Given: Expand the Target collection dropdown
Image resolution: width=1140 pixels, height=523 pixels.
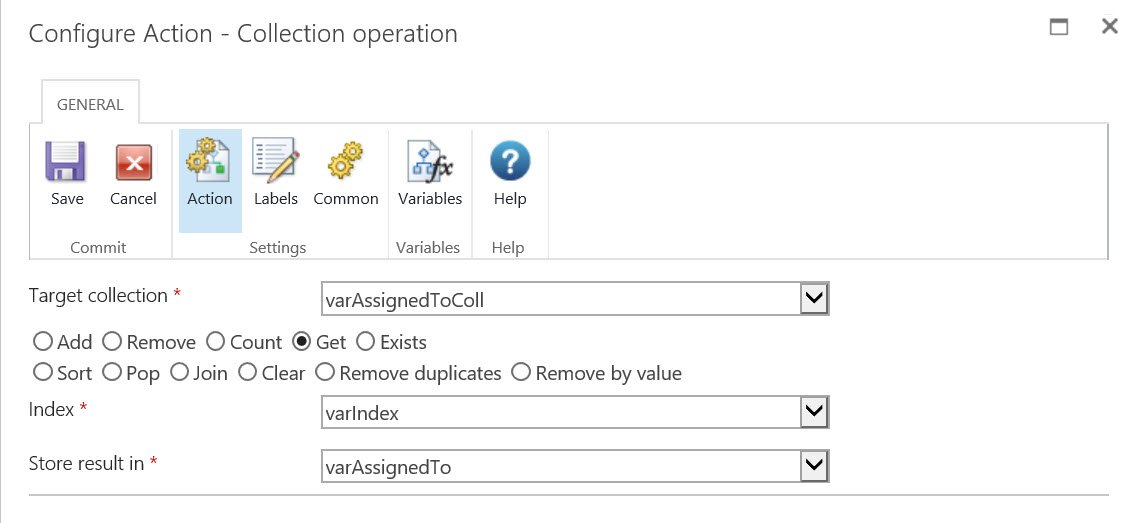Looking at the screenshot, I should point(815,298).
